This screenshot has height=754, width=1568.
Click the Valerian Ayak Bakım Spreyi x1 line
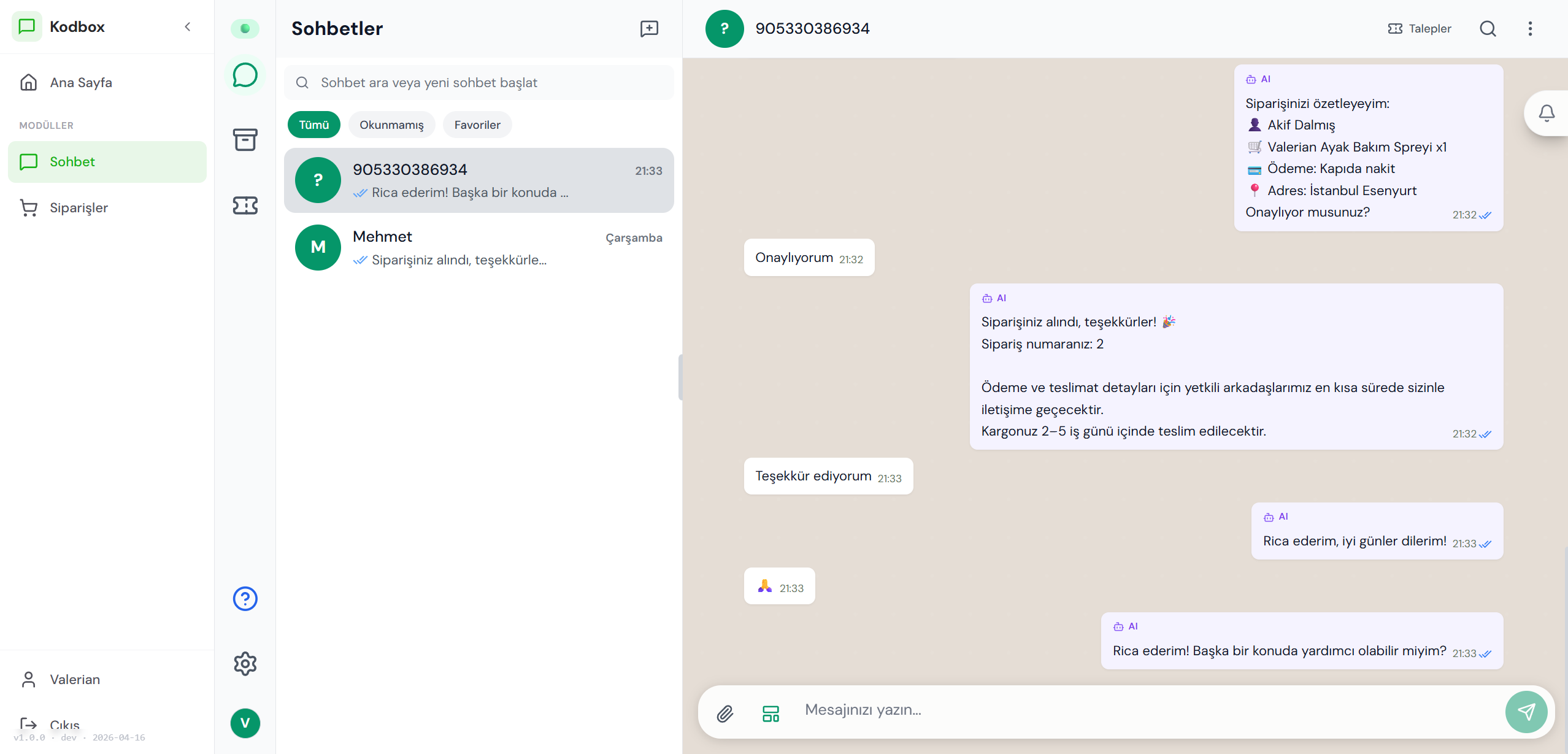click(1347, 147)
